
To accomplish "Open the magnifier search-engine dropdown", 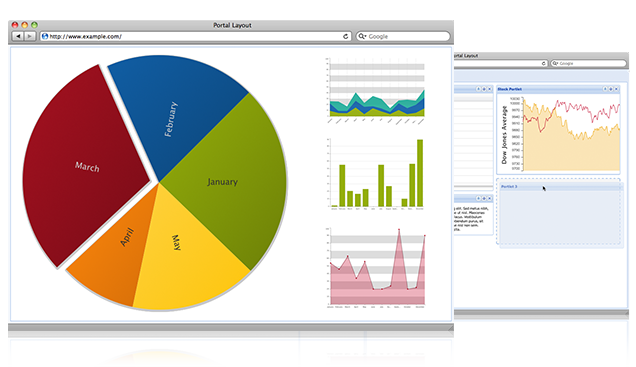I will (362, 36).
